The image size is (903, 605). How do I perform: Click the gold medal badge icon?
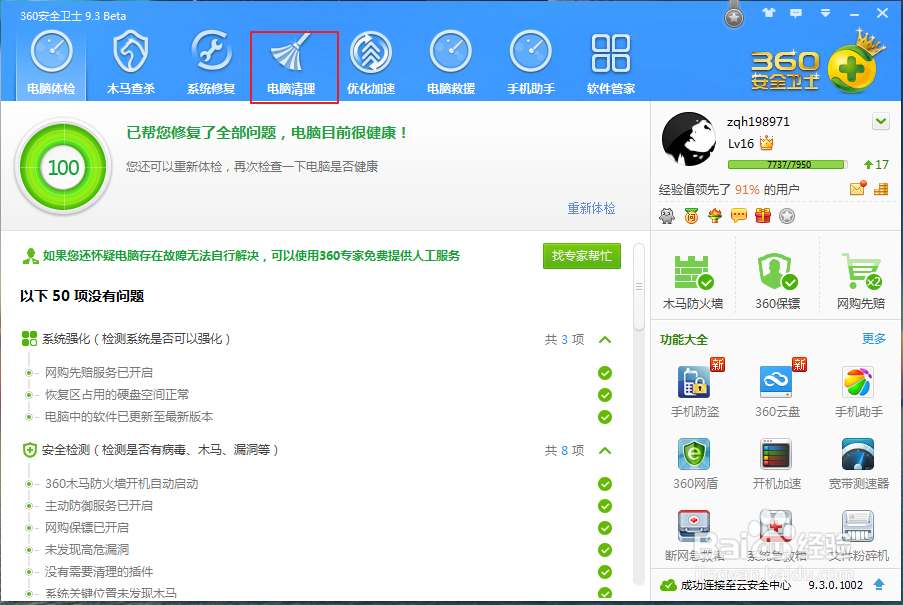coord(691,216)
